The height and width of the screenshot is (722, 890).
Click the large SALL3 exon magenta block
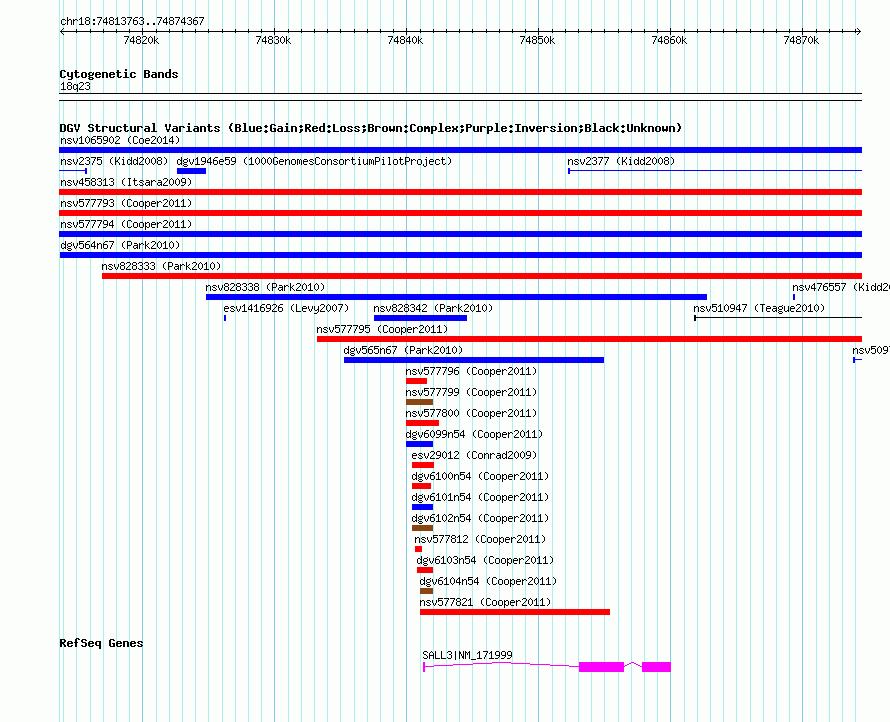coord(602,667)
